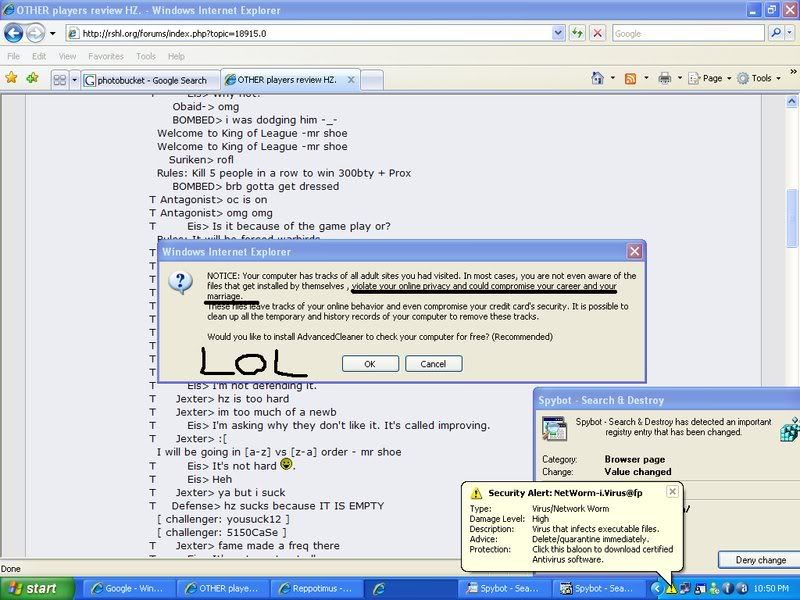Image resolution: width=800 pixels, height=600 pixels.
Task: Click the Google search box
Action: point(688,34)
